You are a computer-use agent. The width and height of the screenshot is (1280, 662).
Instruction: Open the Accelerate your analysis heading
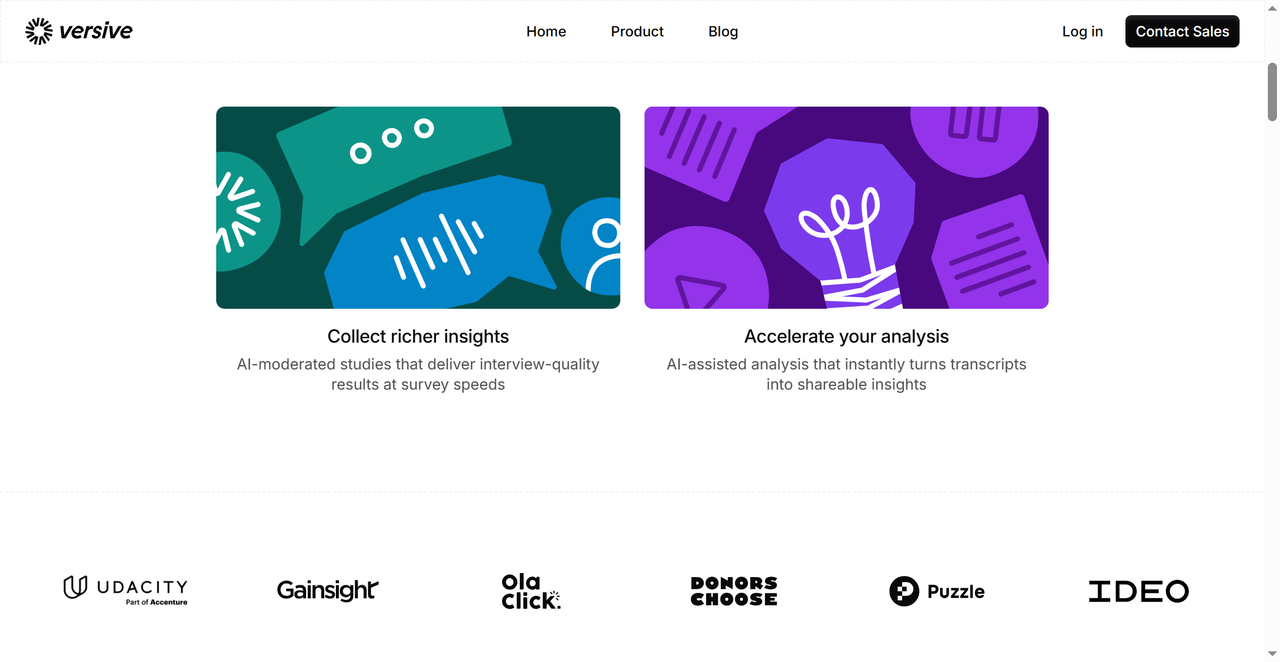pos(846,337)
